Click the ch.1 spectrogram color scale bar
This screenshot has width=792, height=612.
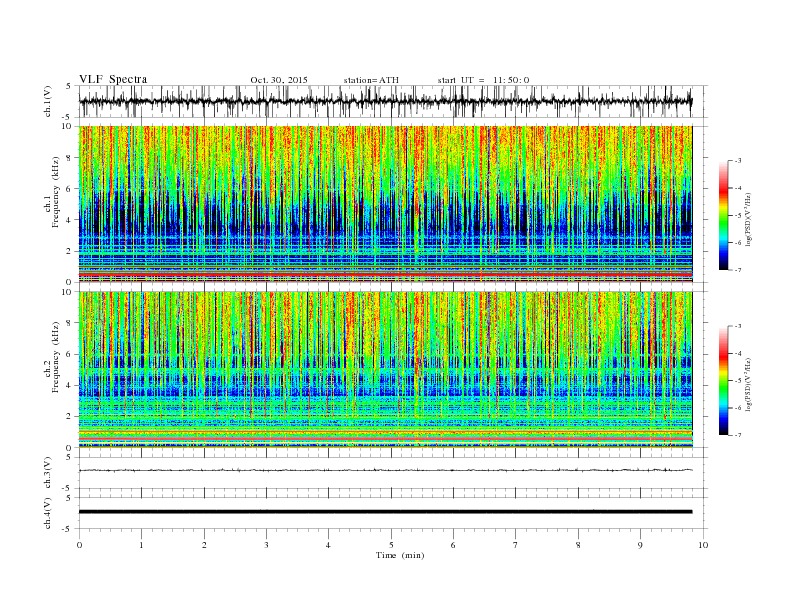coord(724,215)
